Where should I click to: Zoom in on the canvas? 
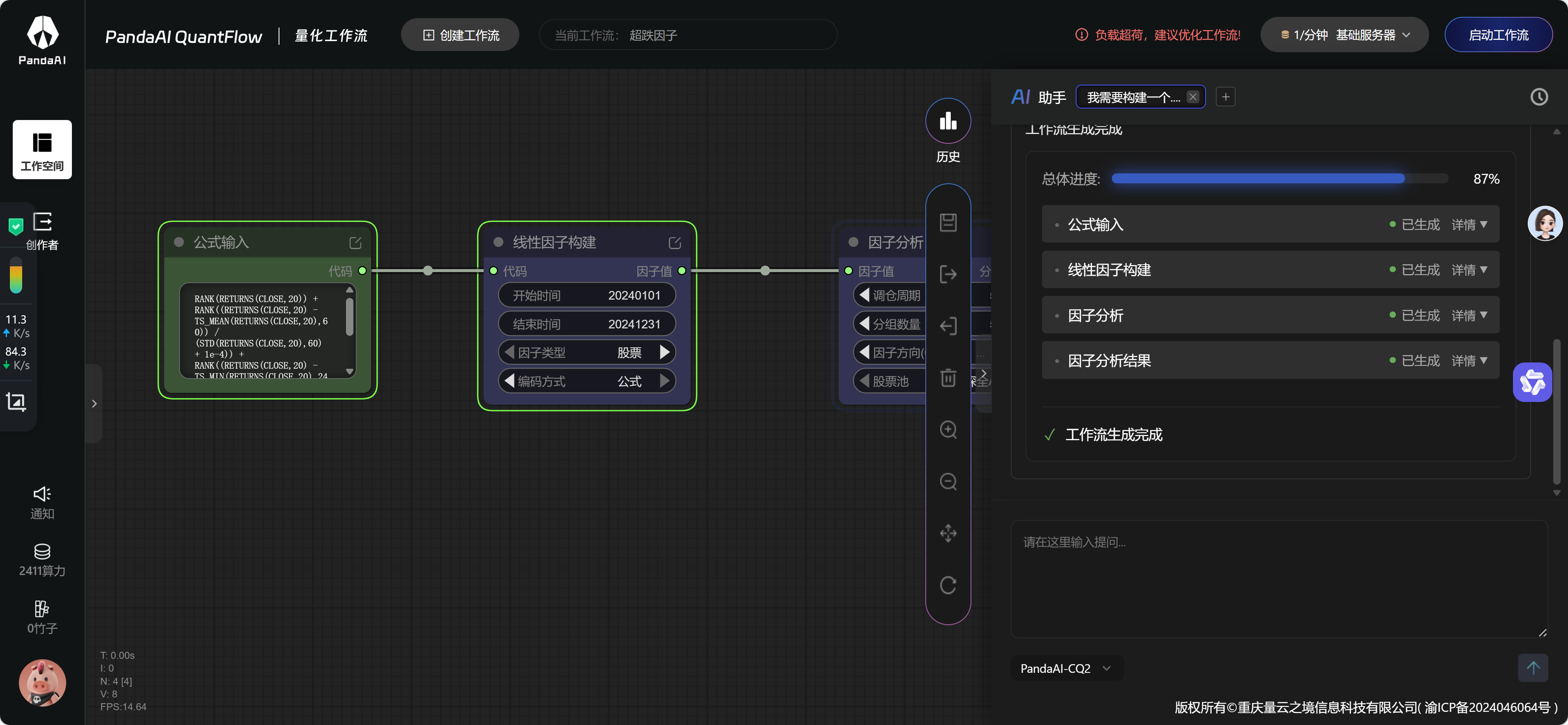click(x=948, y=430)
